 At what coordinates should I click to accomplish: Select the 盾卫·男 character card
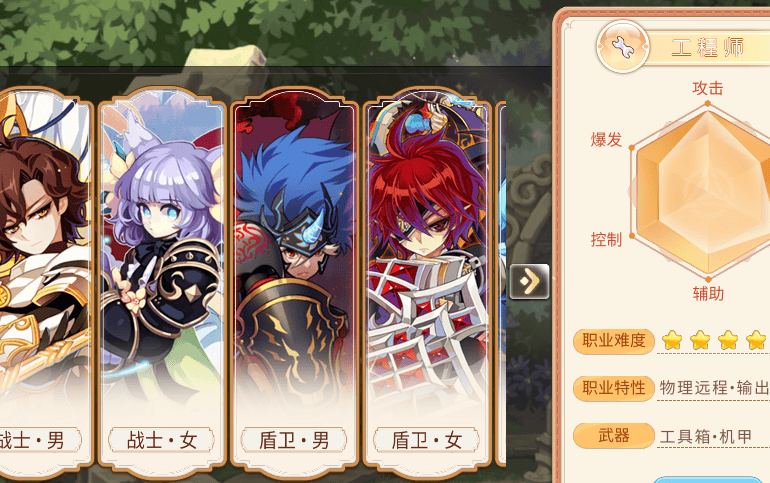295,284
